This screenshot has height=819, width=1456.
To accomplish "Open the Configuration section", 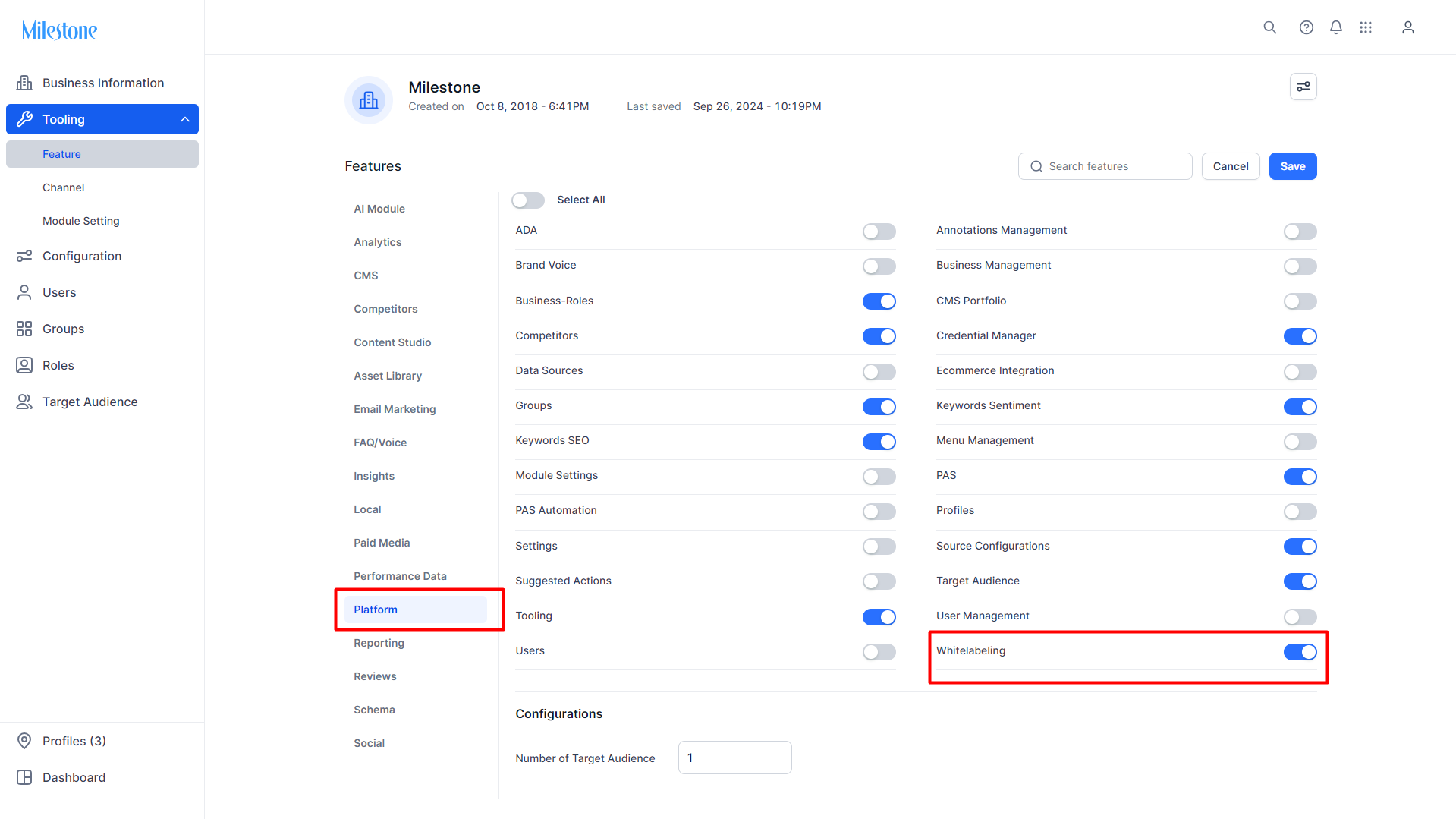I will click(x=102, y=256).
